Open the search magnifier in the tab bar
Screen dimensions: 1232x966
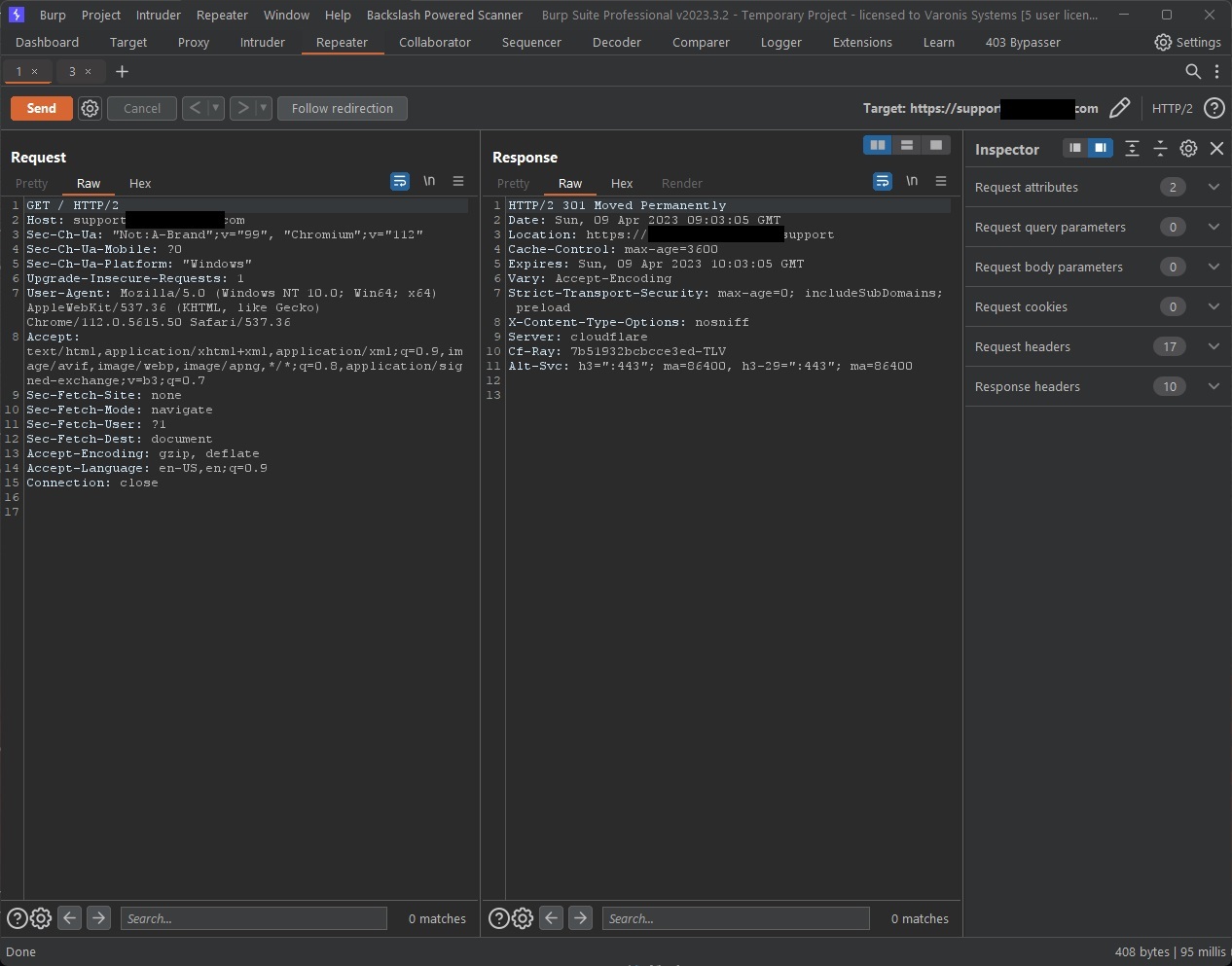(x=1192, y=71)
